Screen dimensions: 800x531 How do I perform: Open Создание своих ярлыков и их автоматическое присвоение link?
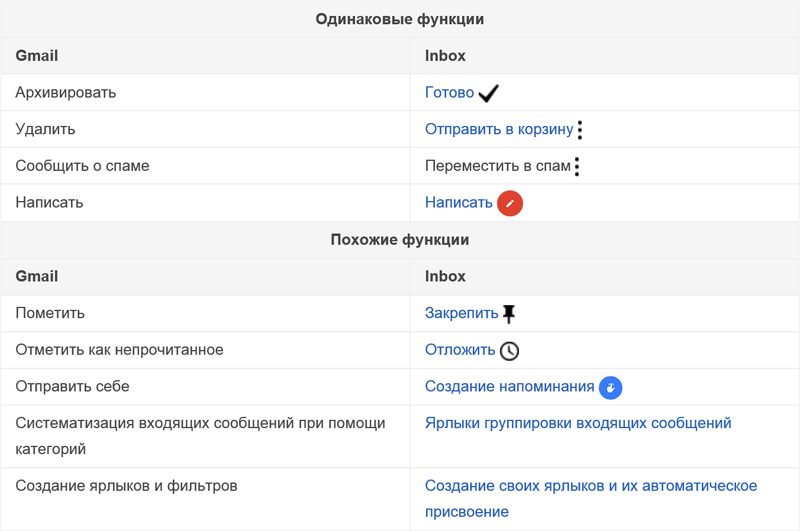pyautogui.click(x=591, y=498)
